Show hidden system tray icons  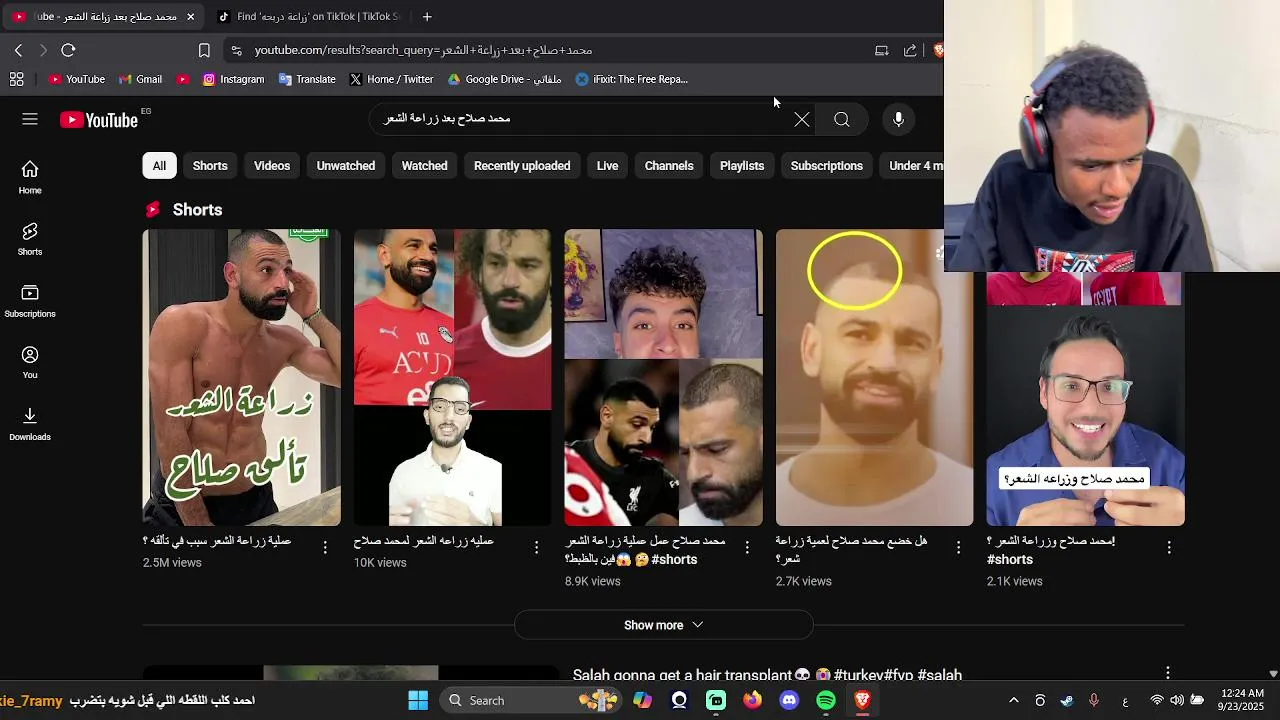click(1013, 700)
